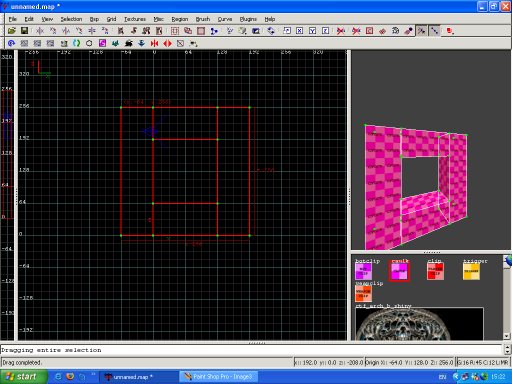
Task: Toggle the second pressed-in diagonal-line button
Action: (435, 31)
